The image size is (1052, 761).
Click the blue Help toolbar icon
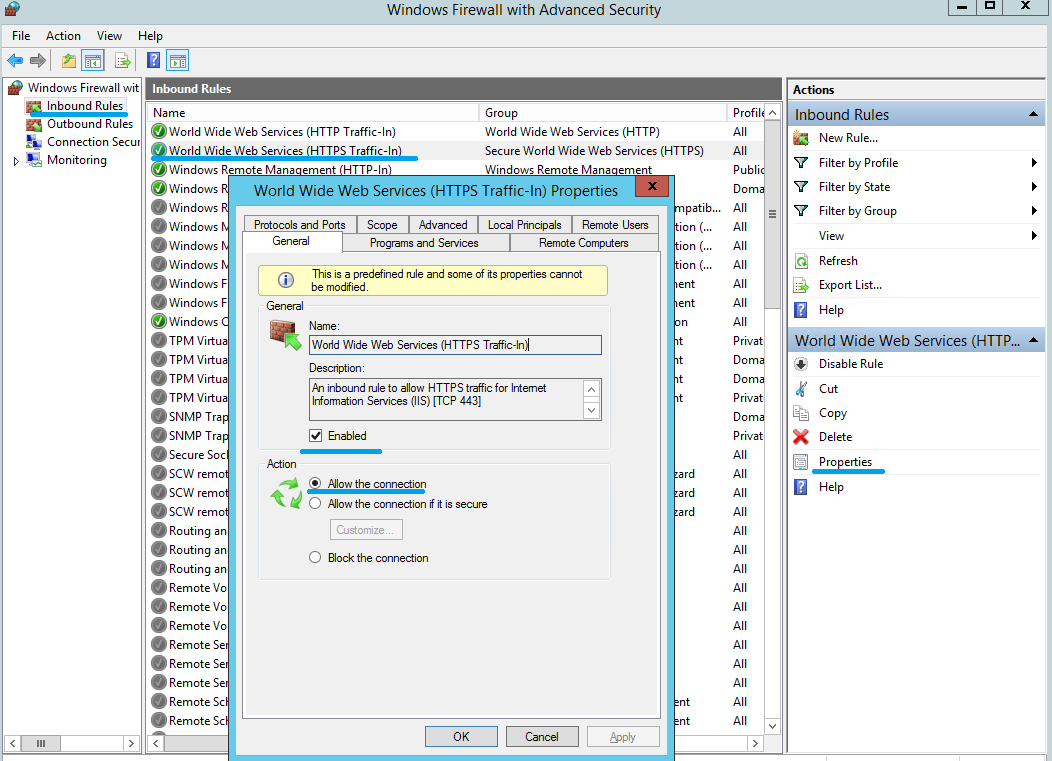[x=153, y=60]
